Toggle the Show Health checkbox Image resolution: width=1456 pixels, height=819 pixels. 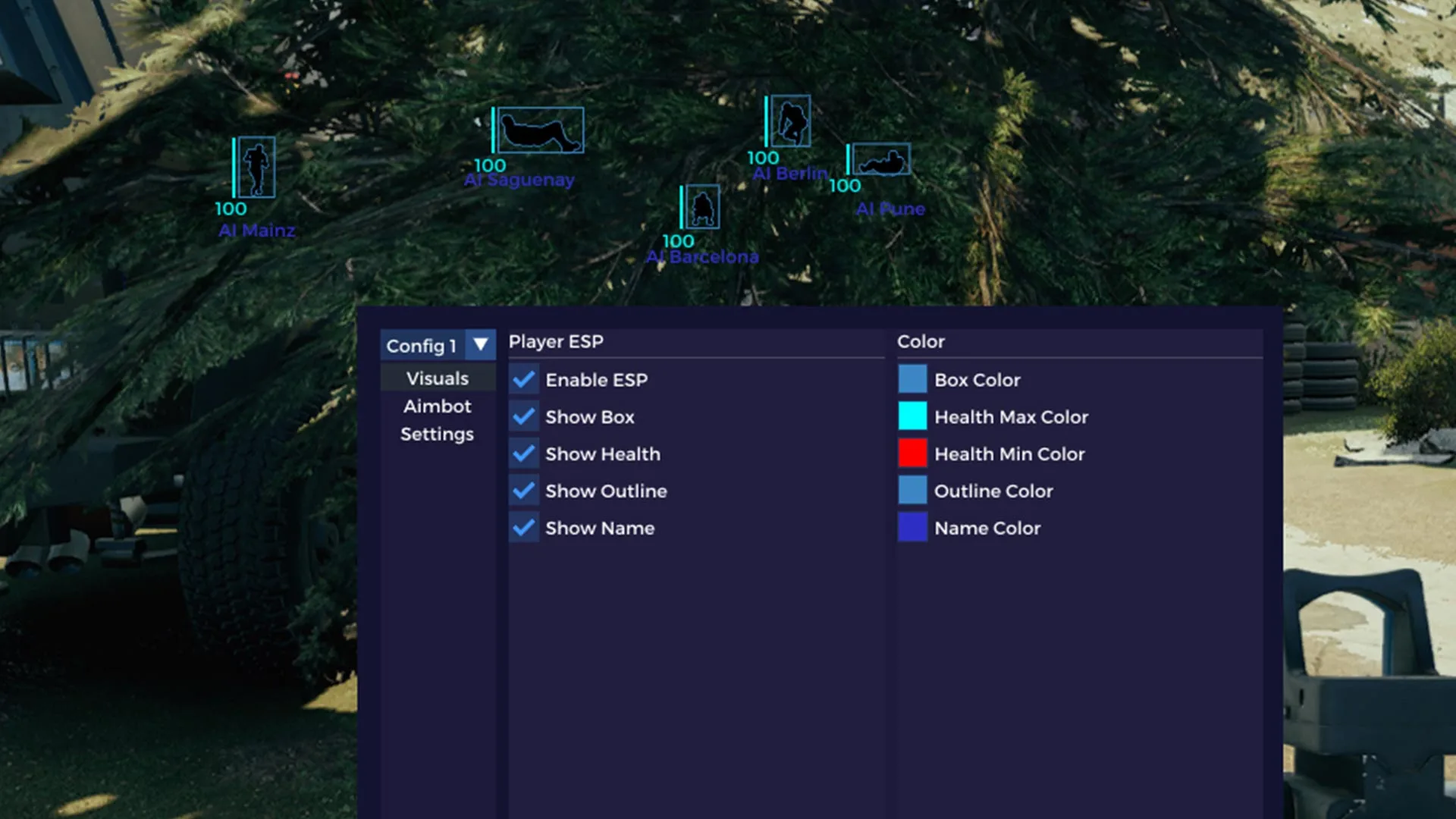[524, 453]
